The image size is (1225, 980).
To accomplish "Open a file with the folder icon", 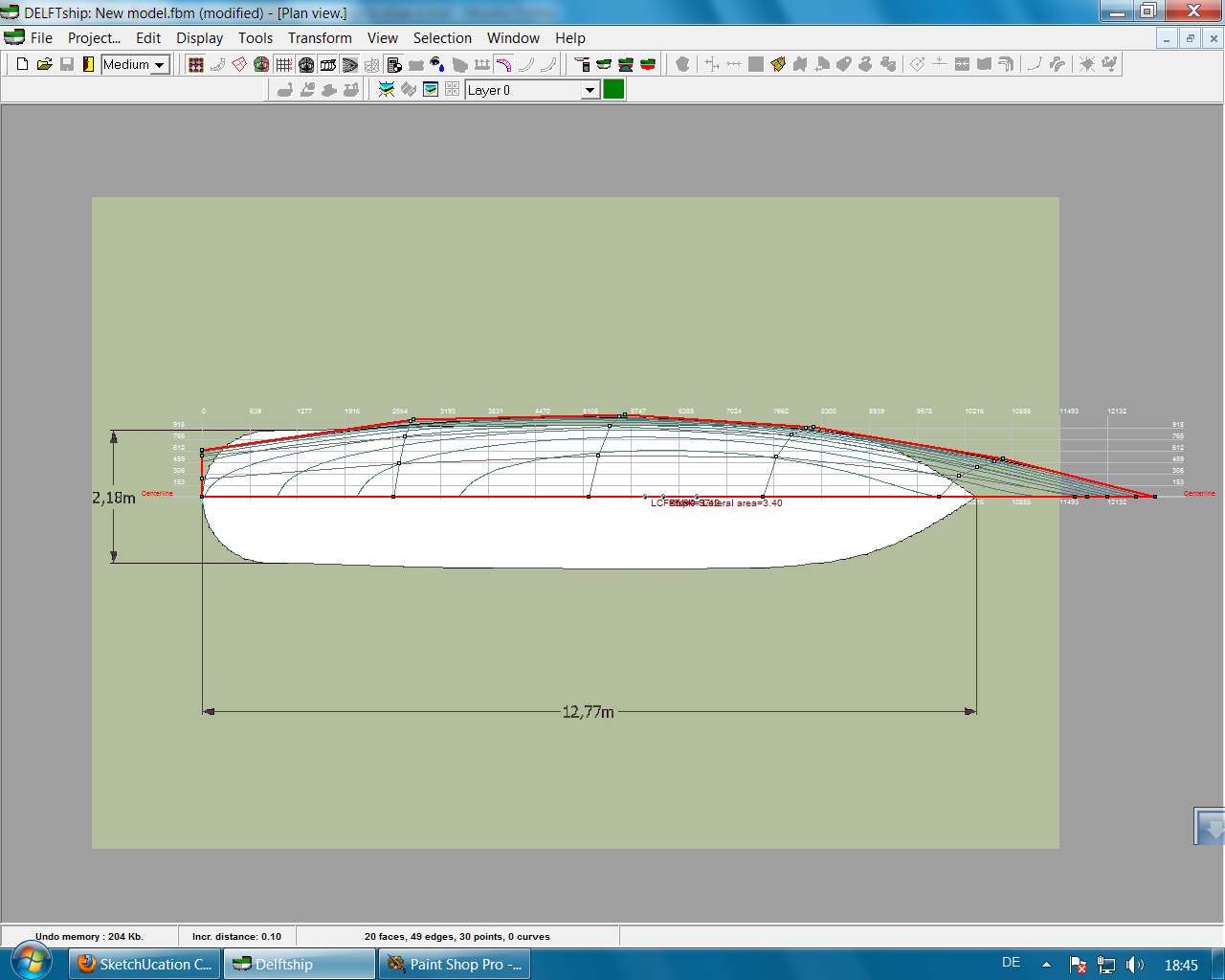I will (44, 64).
